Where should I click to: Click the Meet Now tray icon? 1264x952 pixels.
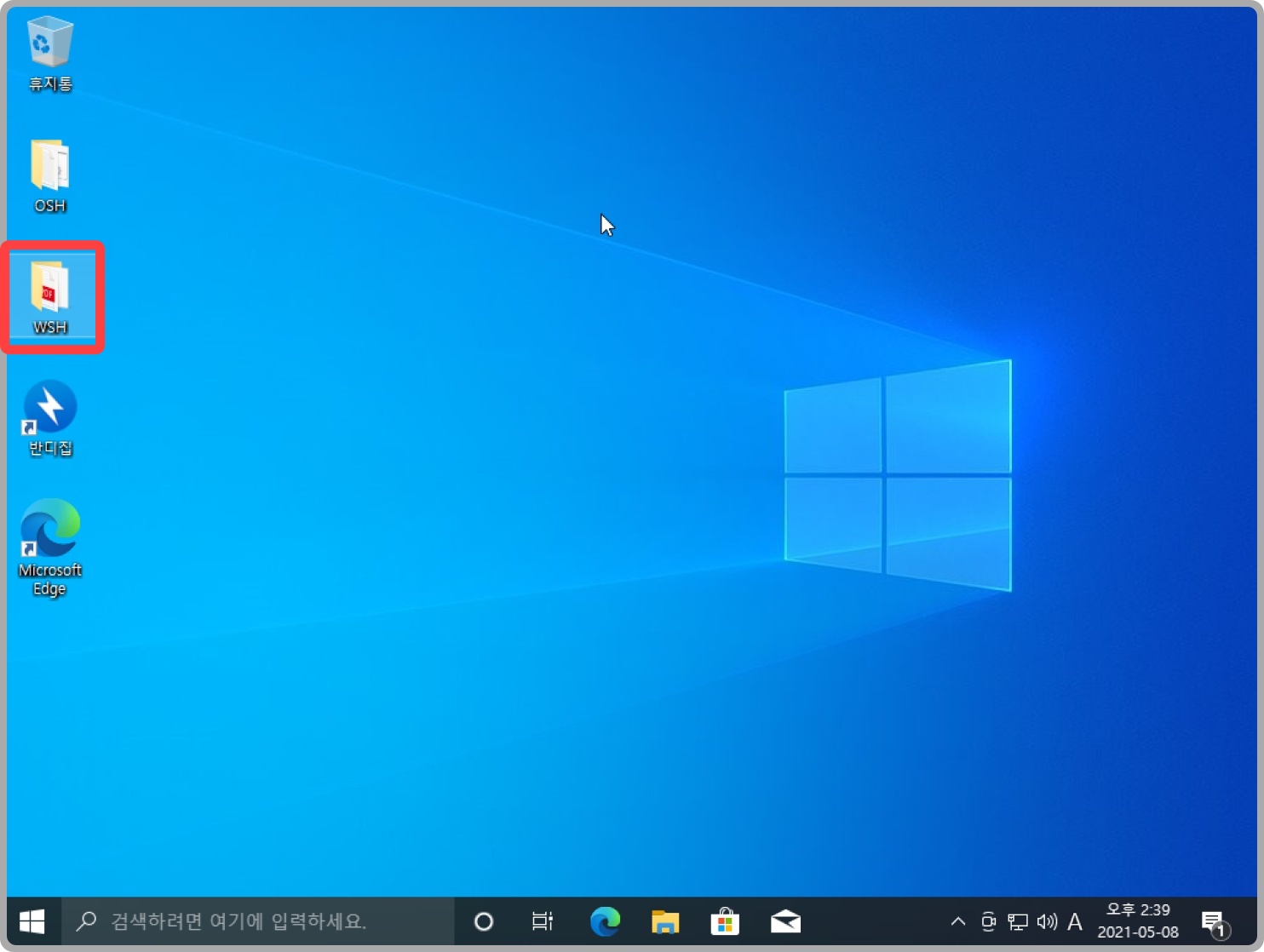[x=988, y=921]
